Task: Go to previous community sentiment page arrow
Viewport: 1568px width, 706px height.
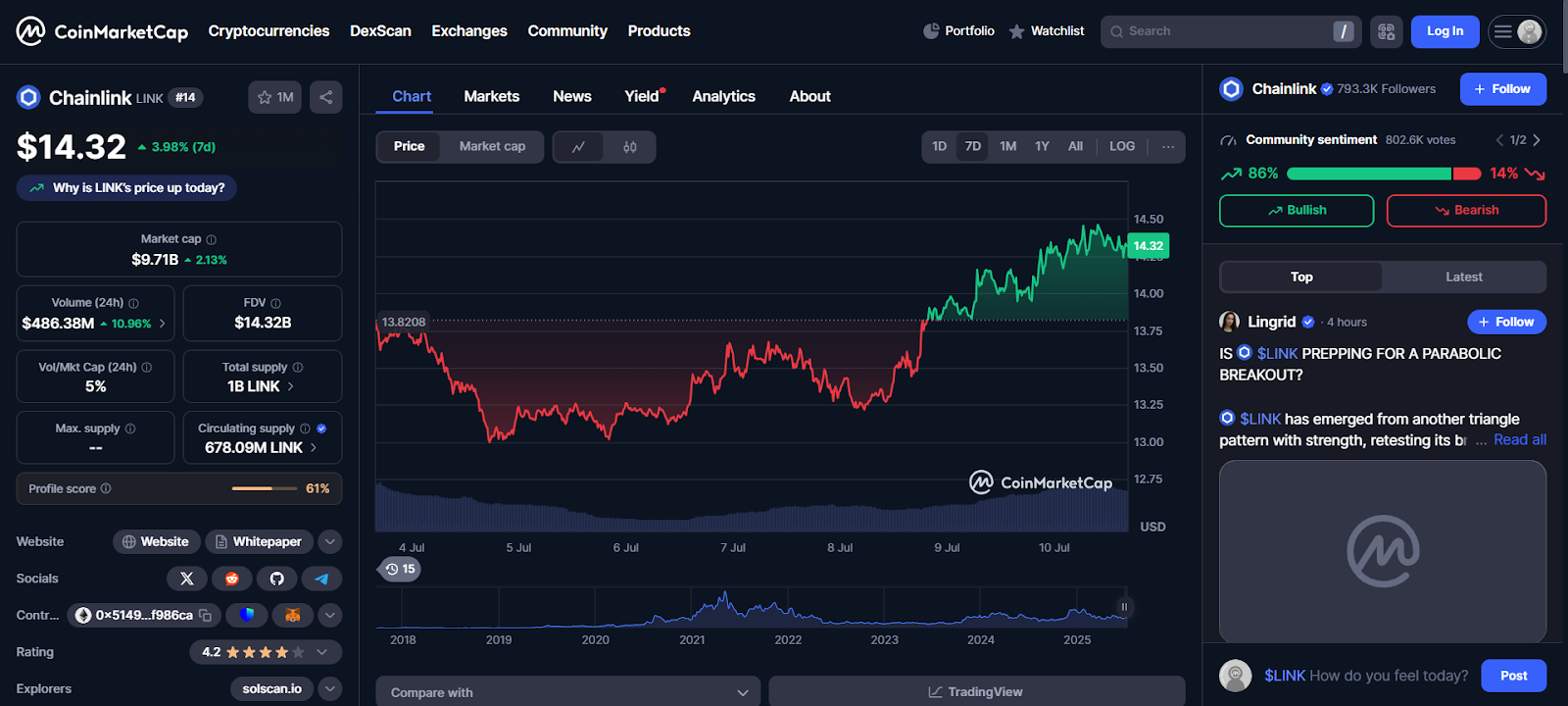Action: click(1499, 140)
